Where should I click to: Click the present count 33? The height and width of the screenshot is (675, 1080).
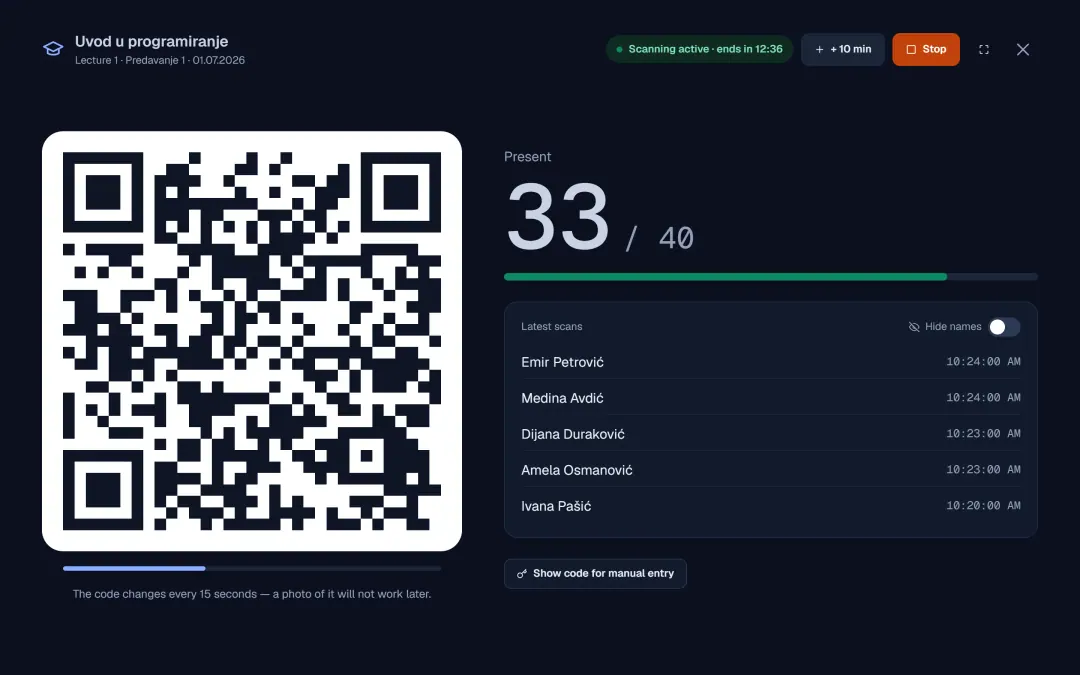pos(558,217)
